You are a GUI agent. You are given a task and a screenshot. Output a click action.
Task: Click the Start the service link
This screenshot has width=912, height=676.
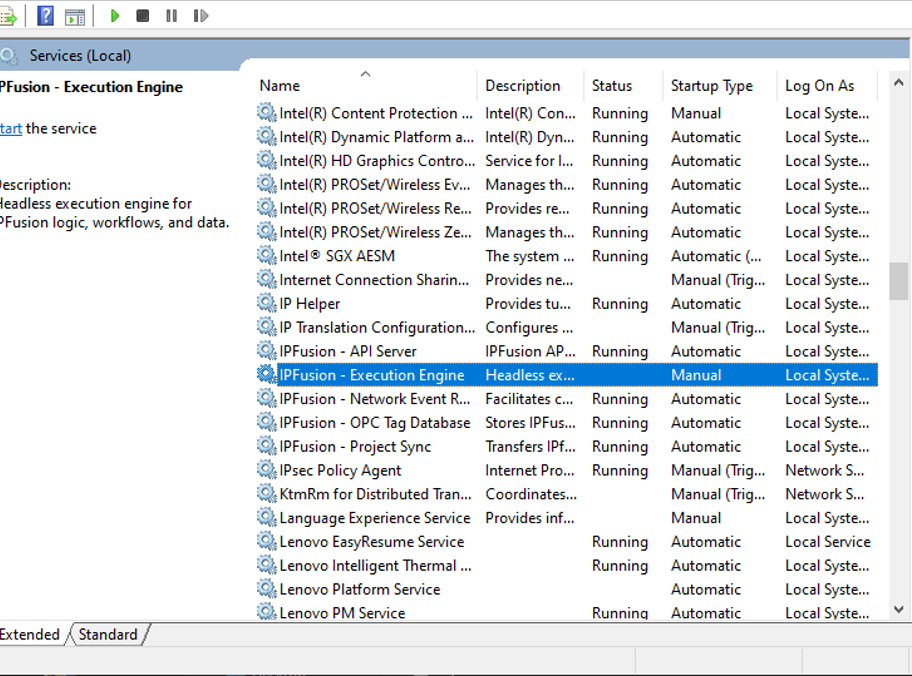tap(10, 128)
